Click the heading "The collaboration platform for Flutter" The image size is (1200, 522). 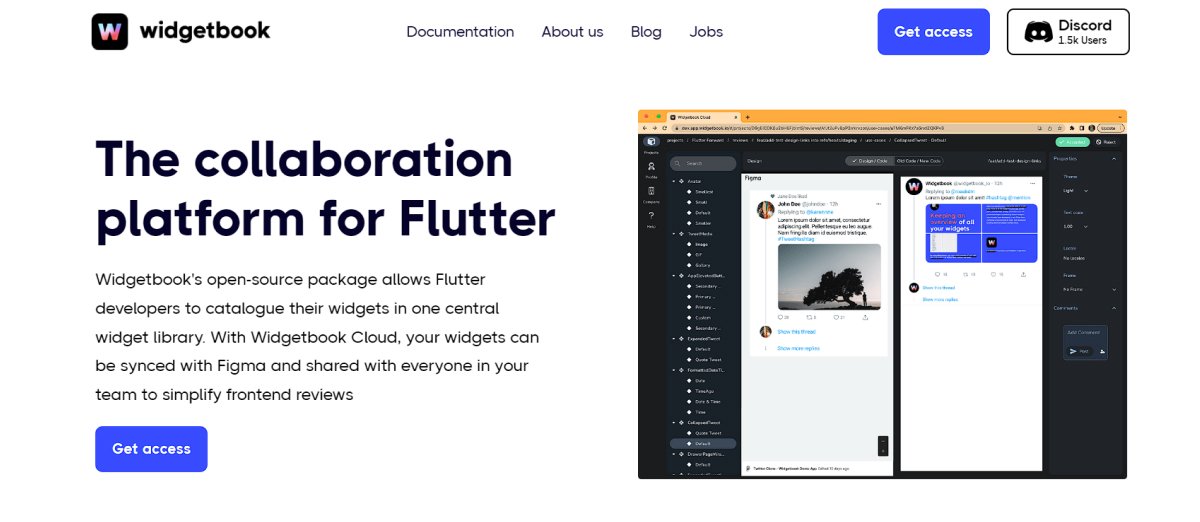click(x=325, y=189)
